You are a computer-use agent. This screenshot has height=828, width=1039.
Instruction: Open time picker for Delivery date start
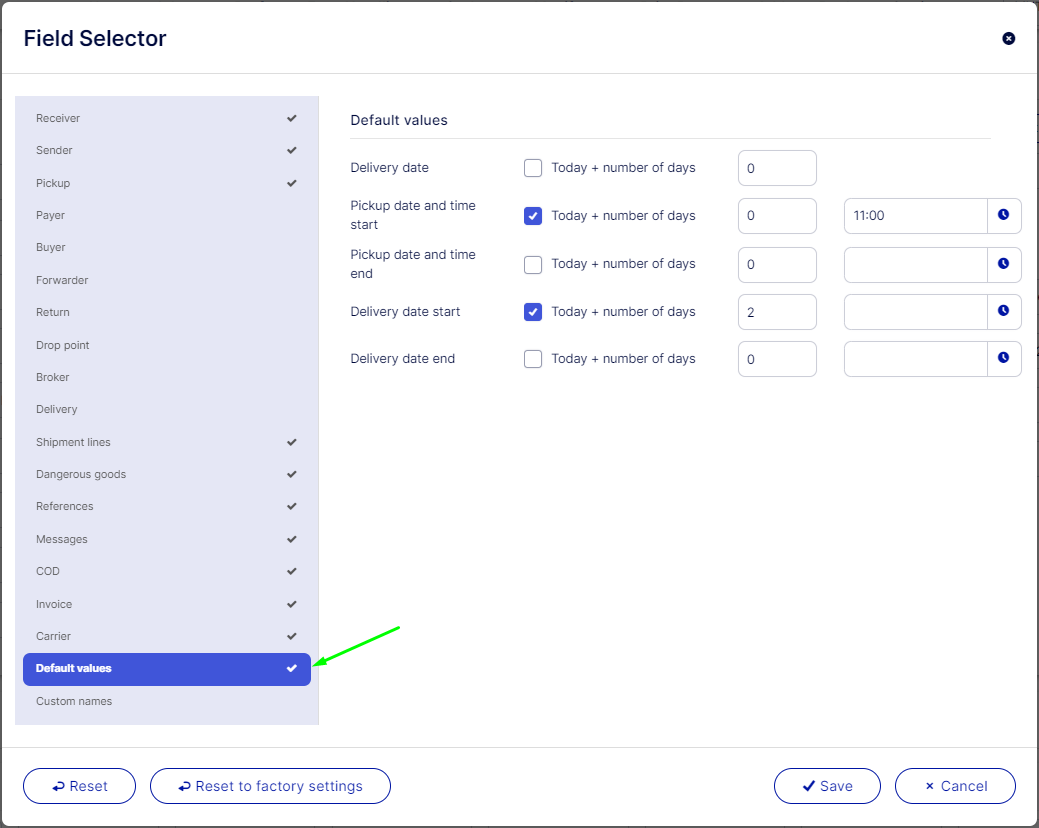[x=1004, y=311]
